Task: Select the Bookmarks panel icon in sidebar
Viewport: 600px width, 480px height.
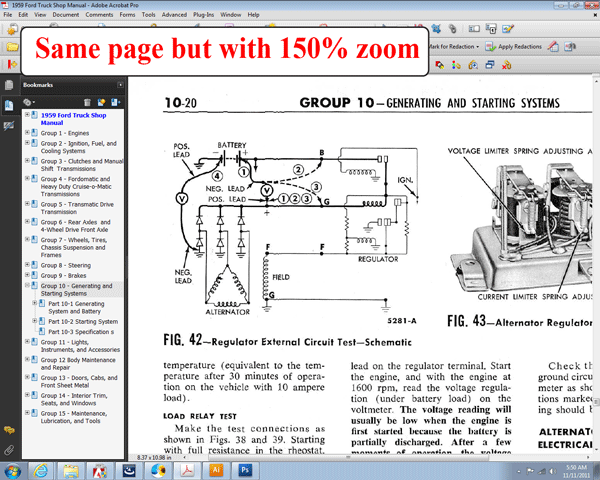Action: click(x=9, y=105)
